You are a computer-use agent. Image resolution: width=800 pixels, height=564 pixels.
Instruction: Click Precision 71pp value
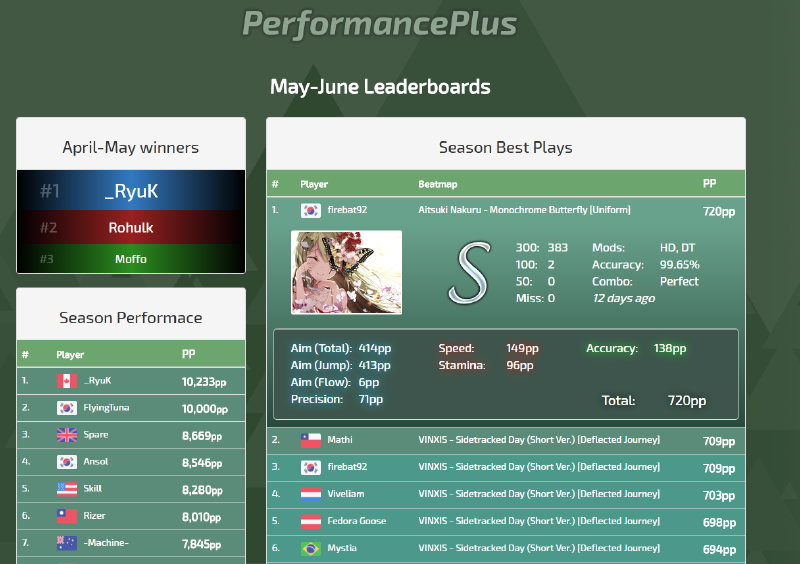[x=370, y=399]
